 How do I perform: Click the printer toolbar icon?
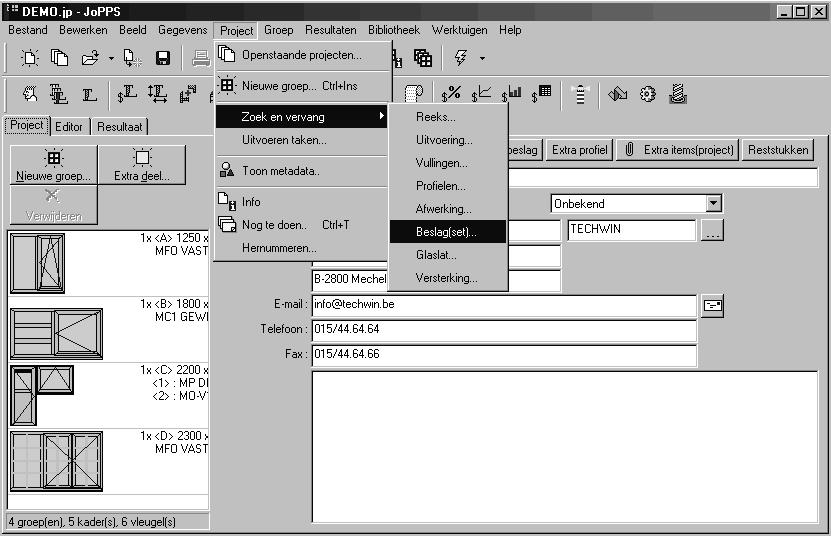click(201, 57)
